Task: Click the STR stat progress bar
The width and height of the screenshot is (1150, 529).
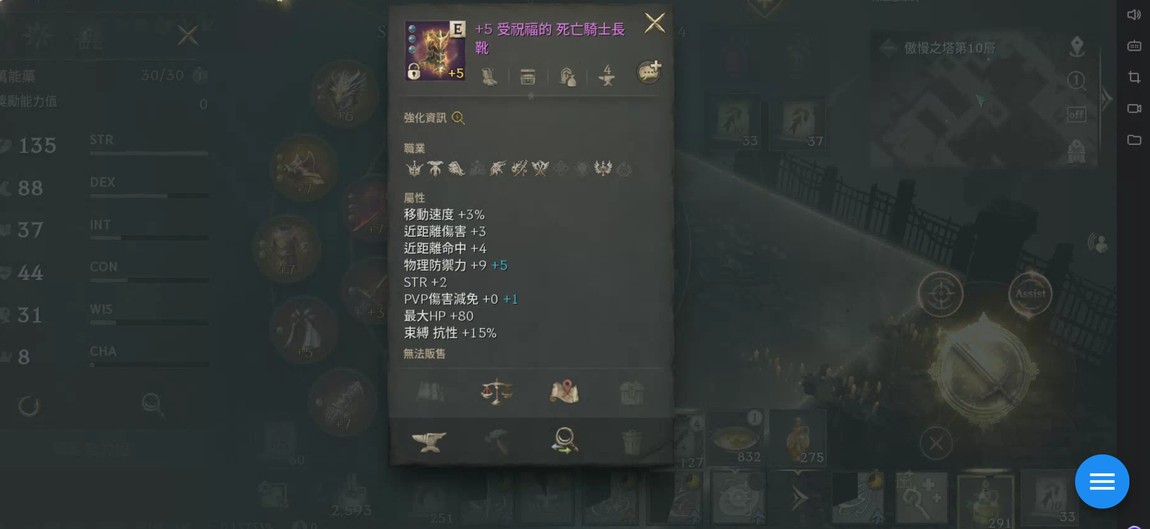Action: point(149,153)
